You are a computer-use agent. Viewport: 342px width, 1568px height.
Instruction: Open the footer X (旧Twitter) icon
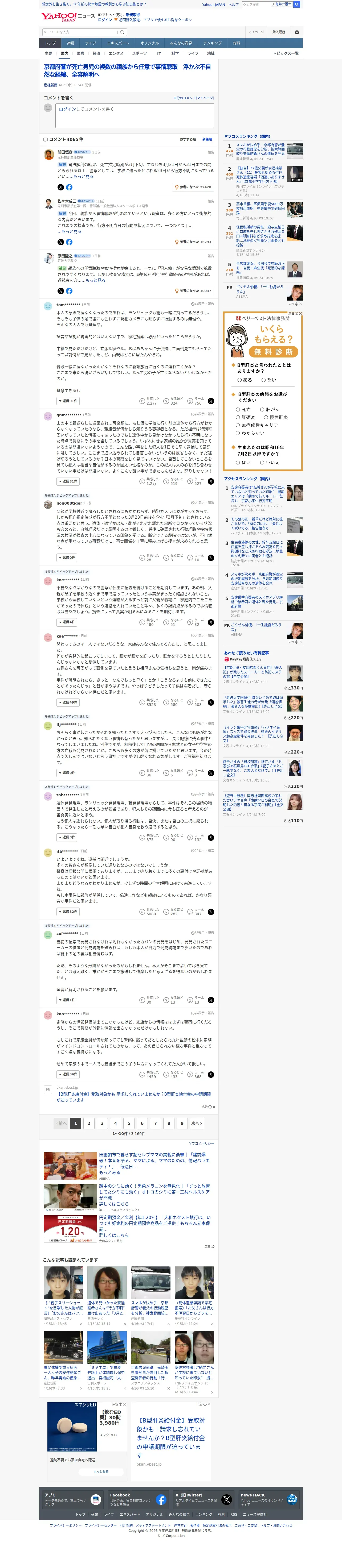tap(227, 1500)
